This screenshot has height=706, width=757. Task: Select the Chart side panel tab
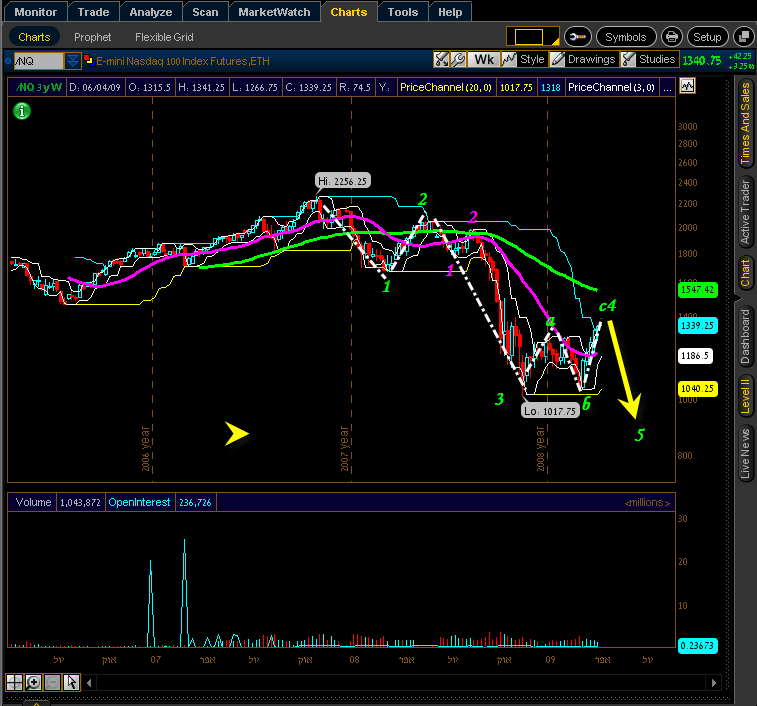pos(745,273)
